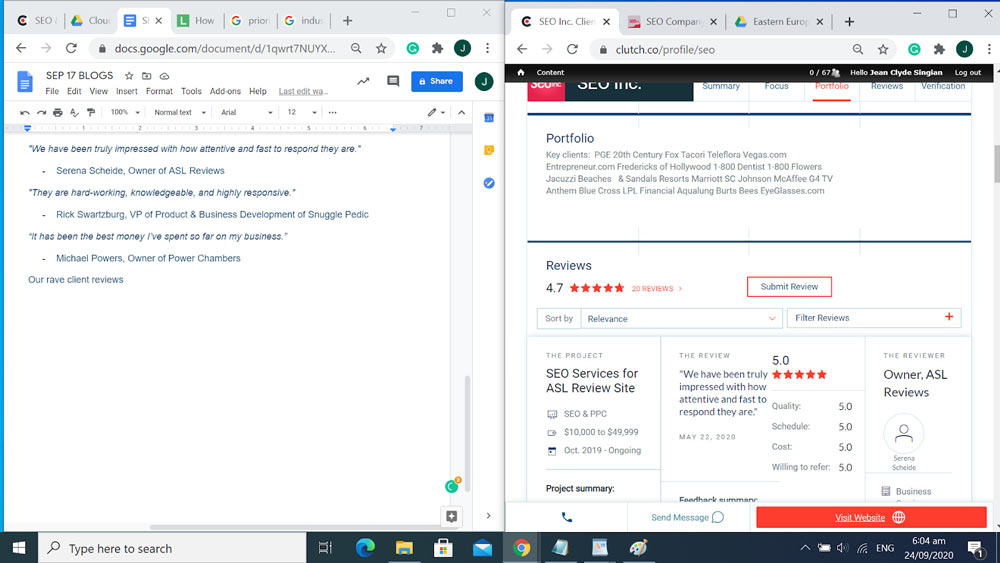Click the Move to folder icon
Screen dimensions: 1000x563
(x=147, y=75)
